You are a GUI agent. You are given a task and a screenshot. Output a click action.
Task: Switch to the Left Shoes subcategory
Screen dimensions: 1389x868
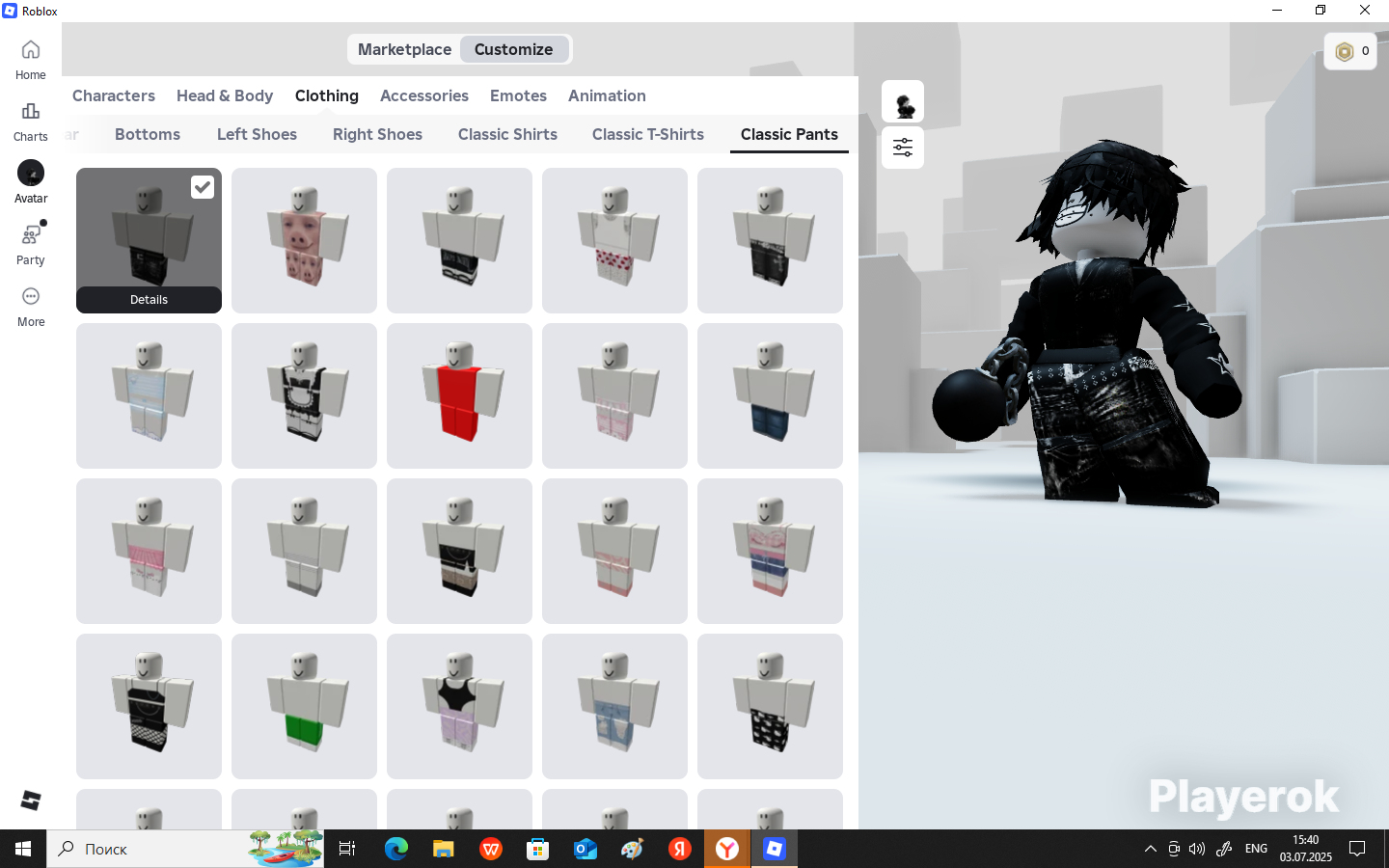(257, 134)
